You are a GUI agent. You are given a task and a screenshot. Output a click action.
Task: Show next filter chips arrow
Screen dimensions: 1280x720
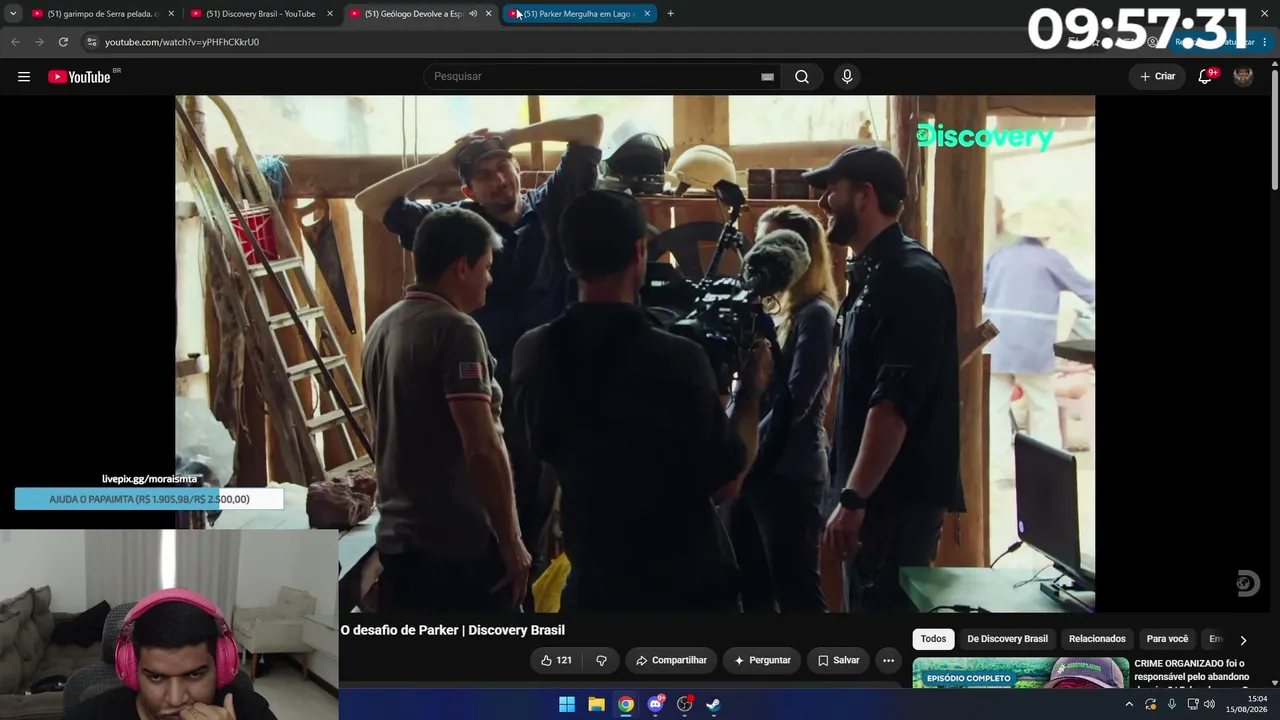click(x=1243, y=640)
